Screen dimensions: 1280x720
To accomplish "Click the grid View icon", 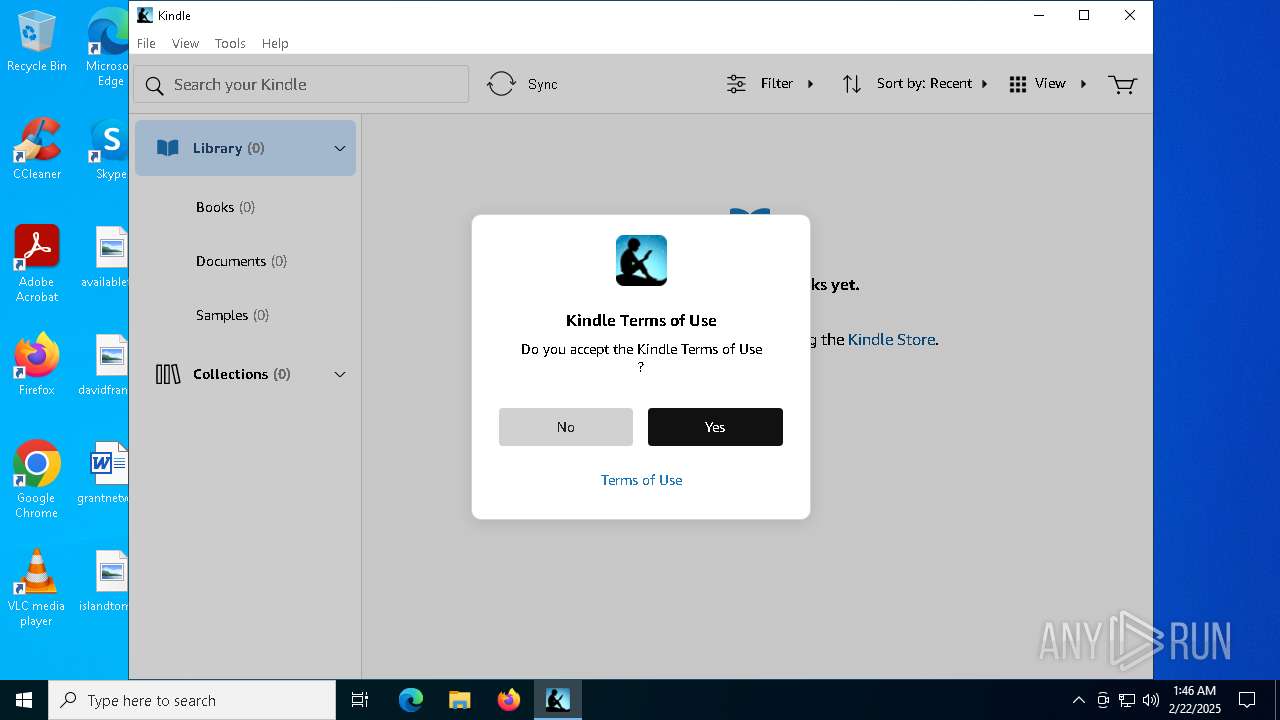I will [1018, 84].
